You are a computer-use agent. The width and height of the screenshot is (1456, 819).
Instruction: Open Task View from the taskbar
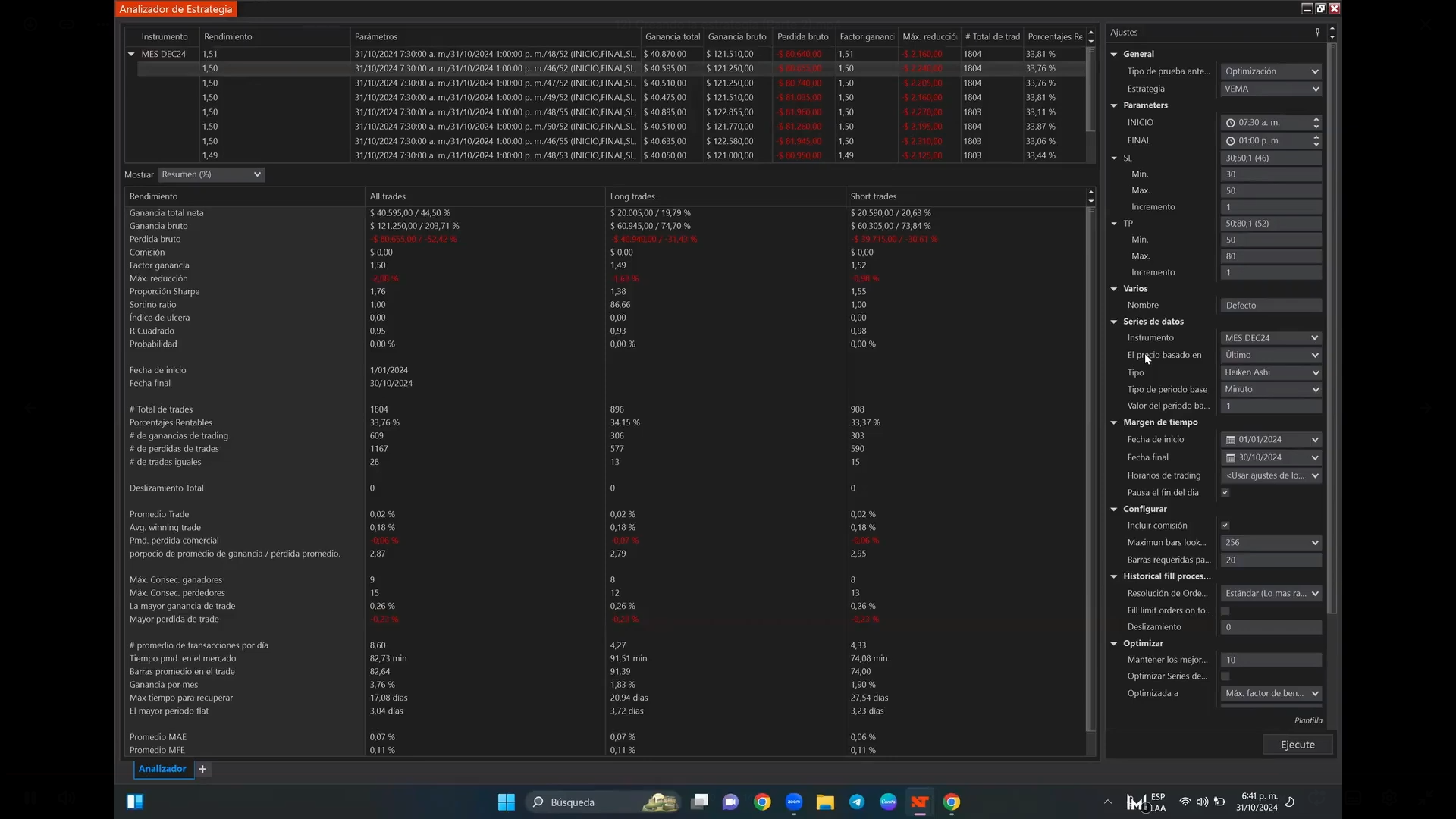pos(699,802)
